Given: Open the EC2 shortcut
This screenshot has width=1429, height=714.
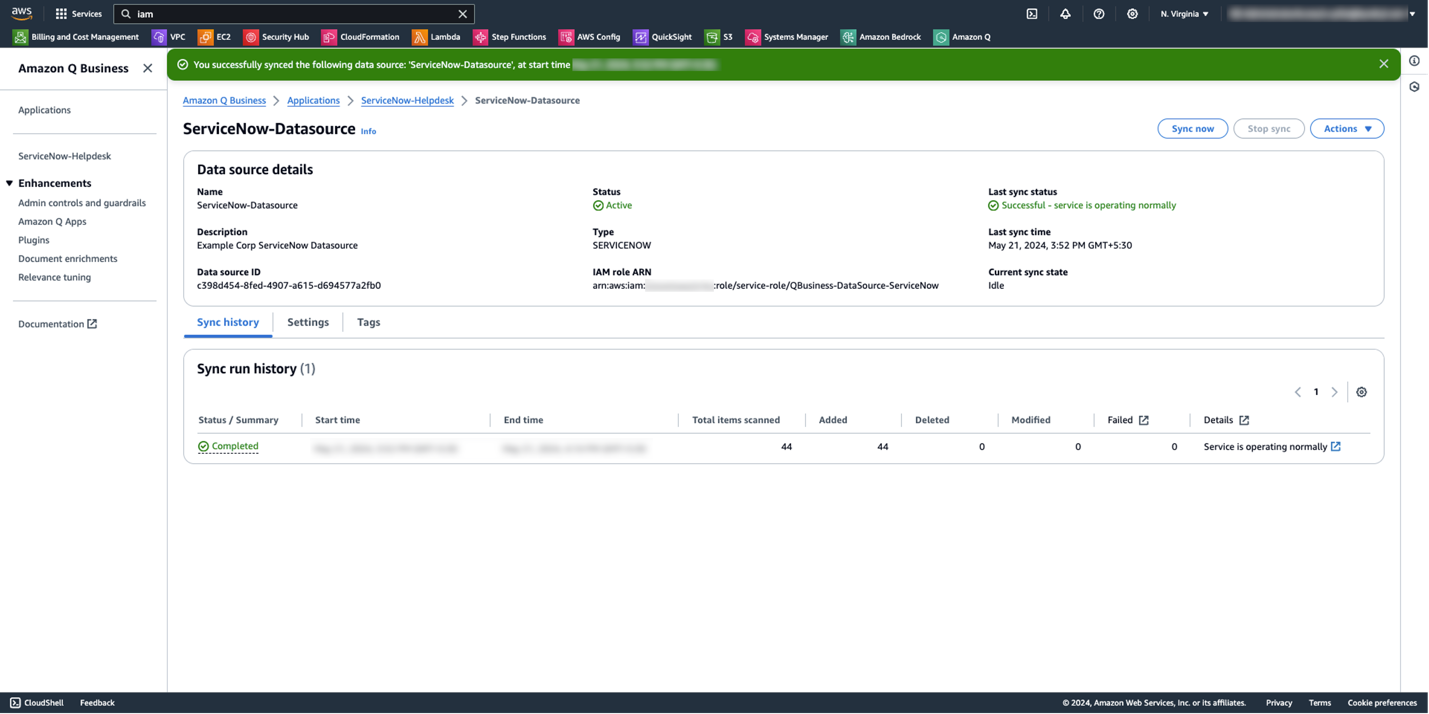Looking at the screenshot, I should coord(214,37).
